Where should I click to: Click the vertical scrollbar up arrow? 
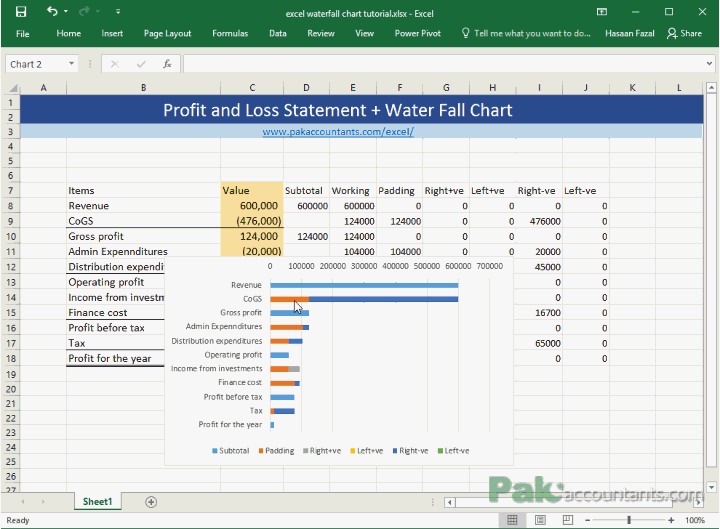(711, 87)
